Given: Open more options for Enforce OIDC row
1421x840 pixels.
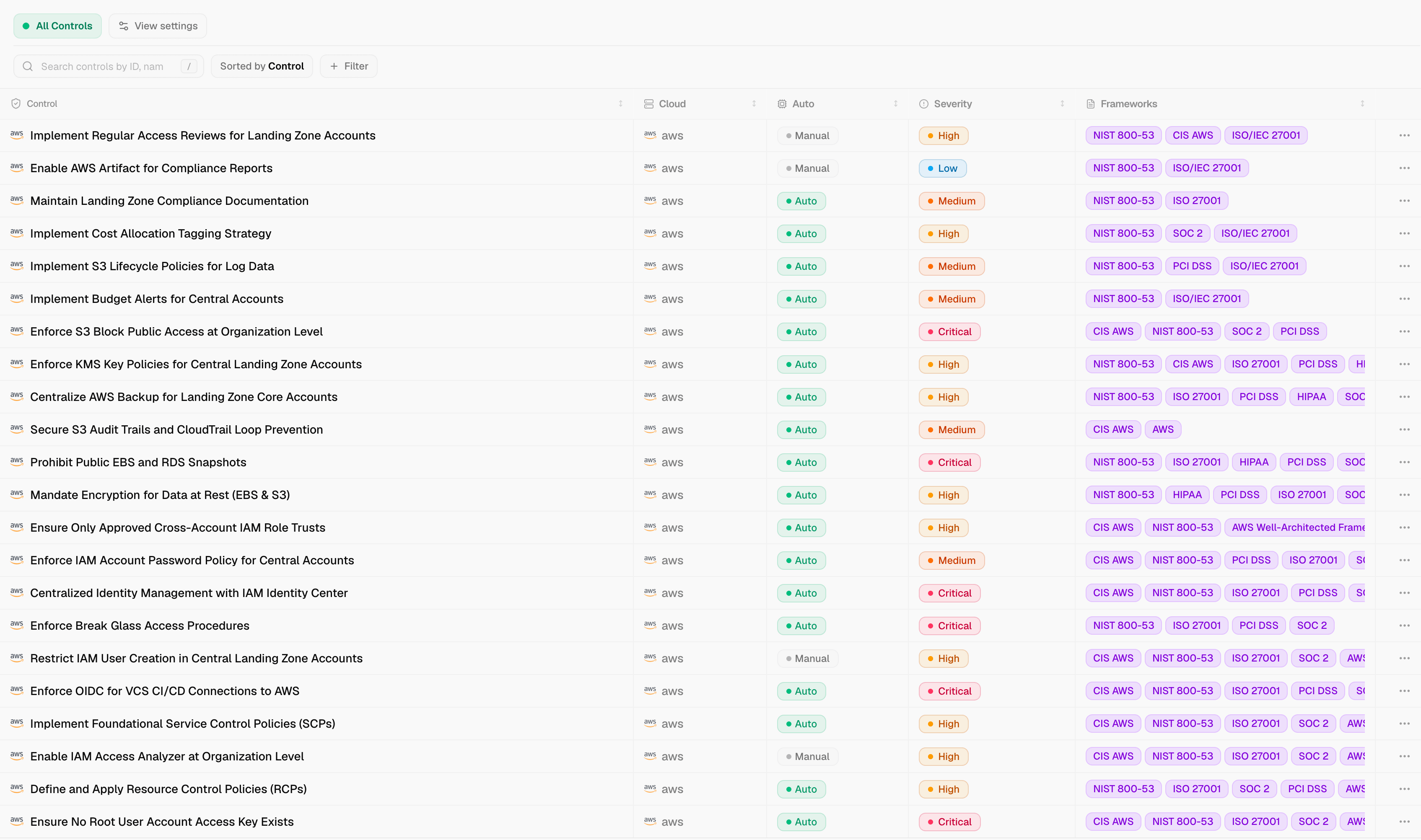Looking at the screenshot, I should pos(1404,691).
